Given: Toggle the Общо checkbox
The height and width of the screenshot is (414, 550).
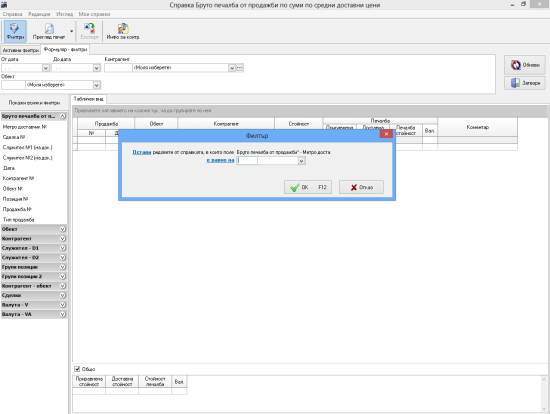Looking at the screenshot, I should 77,369.
